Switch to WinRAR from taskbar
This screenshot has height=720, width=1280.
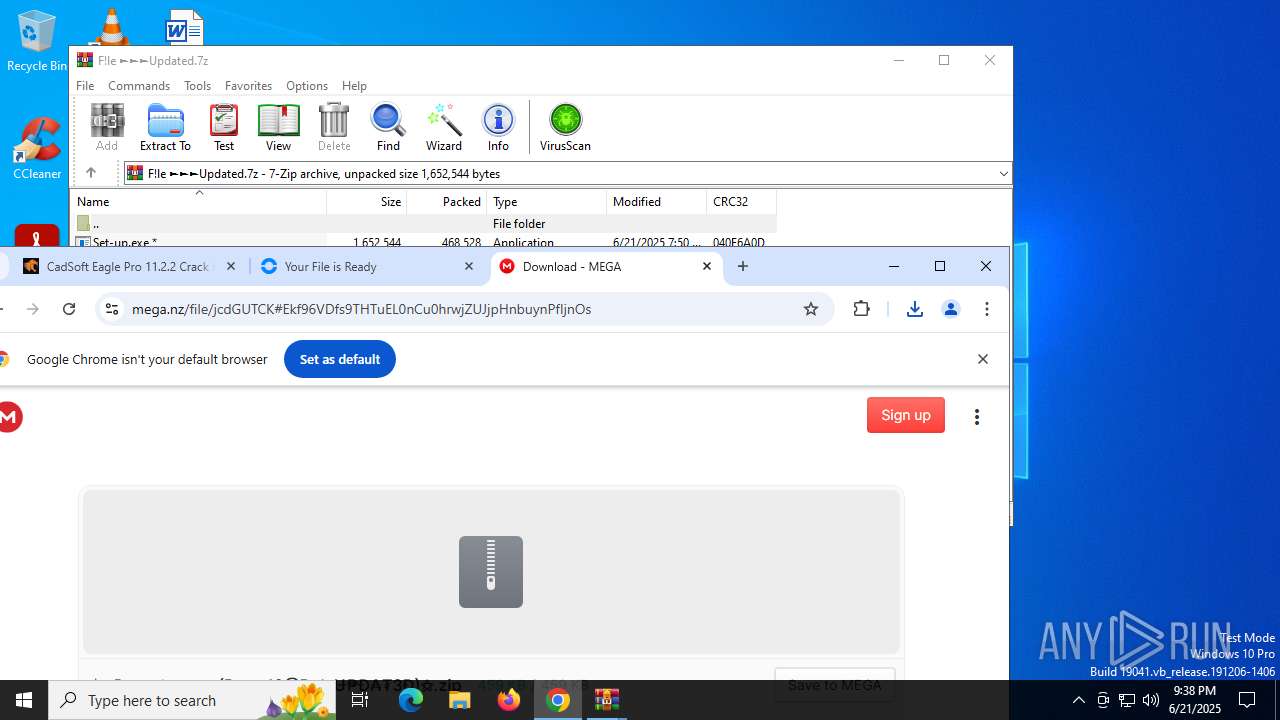[x=607, y=700]
